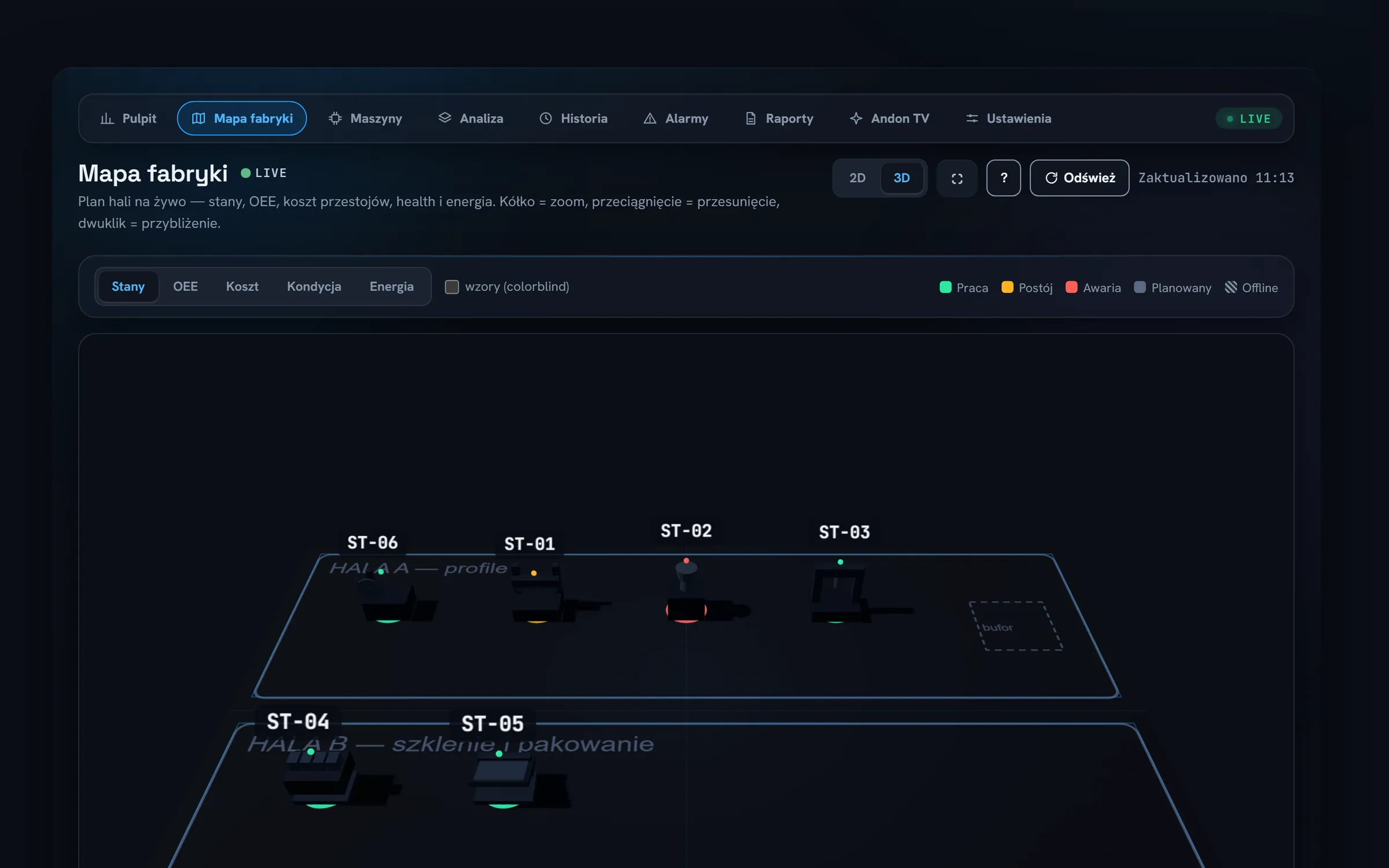Click the Odśwież refresh button
This screenshot has height=868, width=1389.
click(1079, 178)
